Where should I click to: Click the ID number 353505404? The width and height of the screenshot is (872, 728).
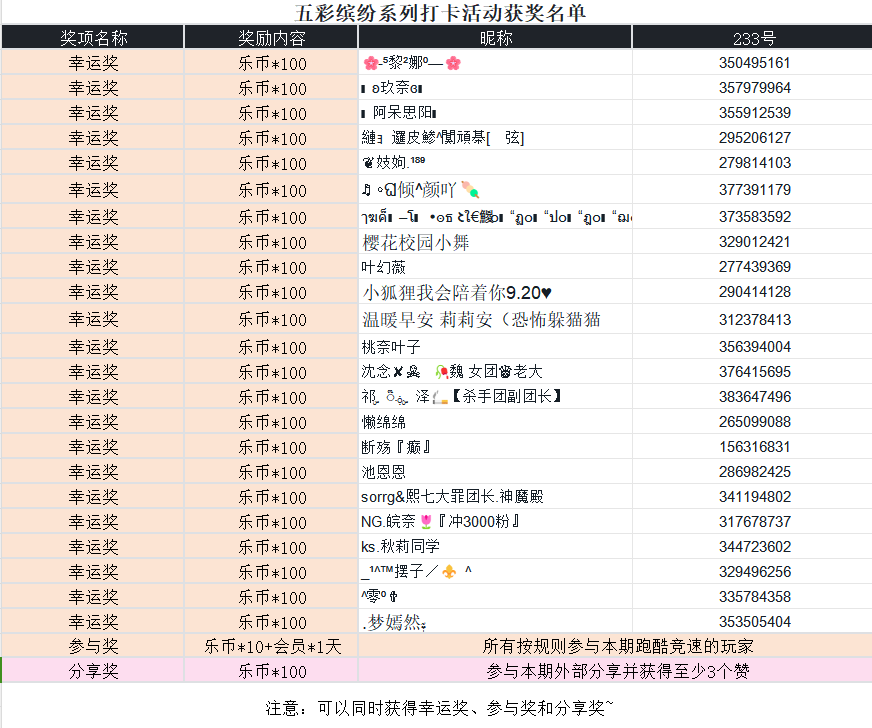754,622
